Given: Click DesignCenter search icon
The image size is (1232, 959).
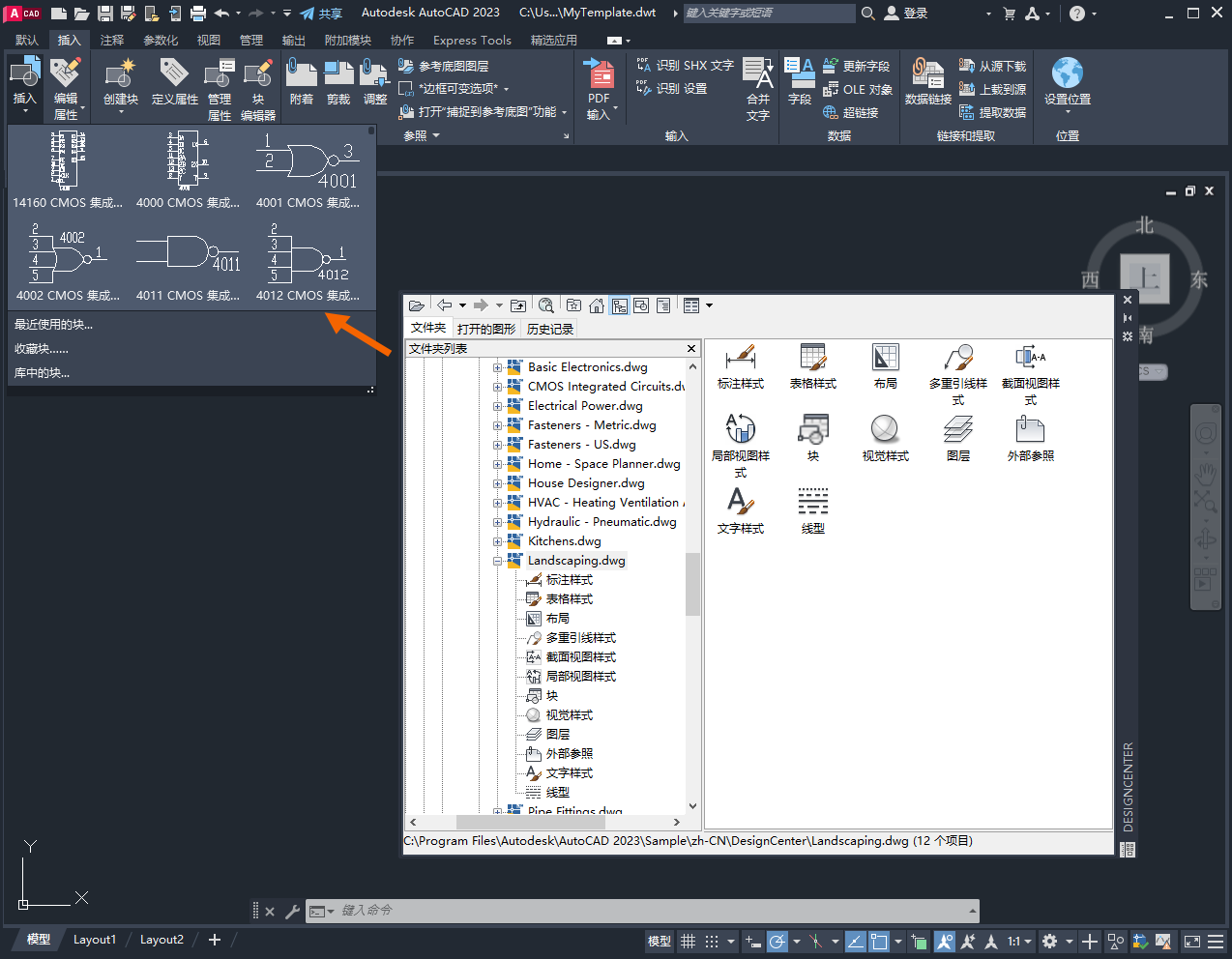Looking at the screenshot, I should tap(546, 305).
